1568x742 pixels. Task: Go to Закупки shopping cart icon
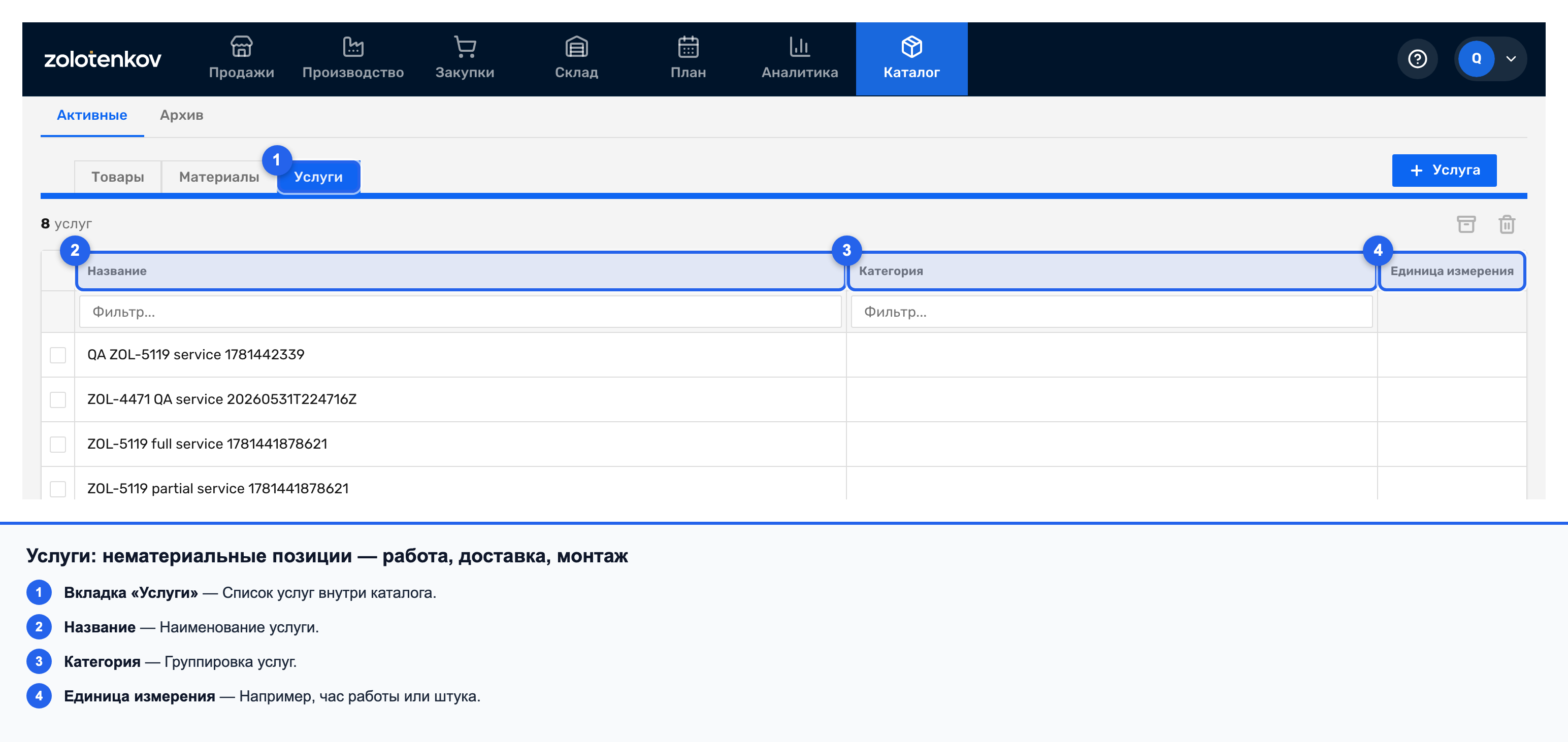point(465,46)
